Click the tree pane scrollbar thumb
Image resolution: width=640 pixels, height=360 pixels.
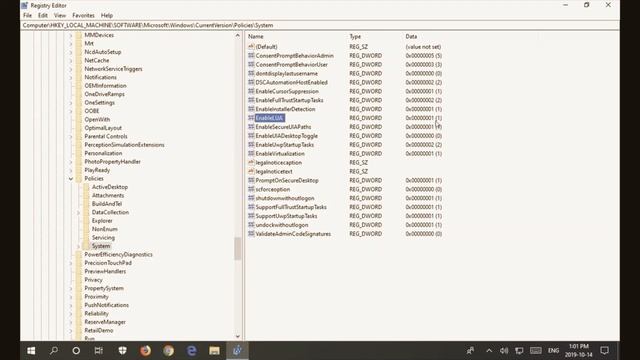pos(238,249)
